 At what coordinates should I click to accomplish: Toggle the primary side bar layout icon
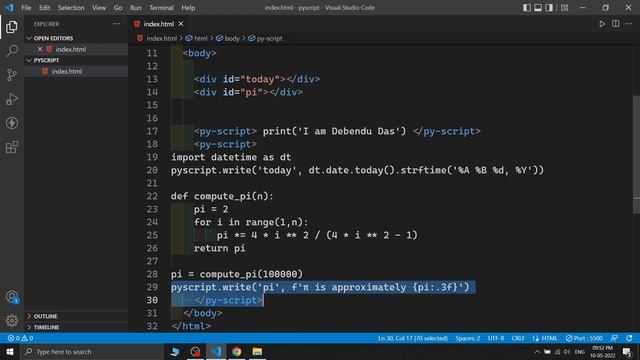point(527,8)
